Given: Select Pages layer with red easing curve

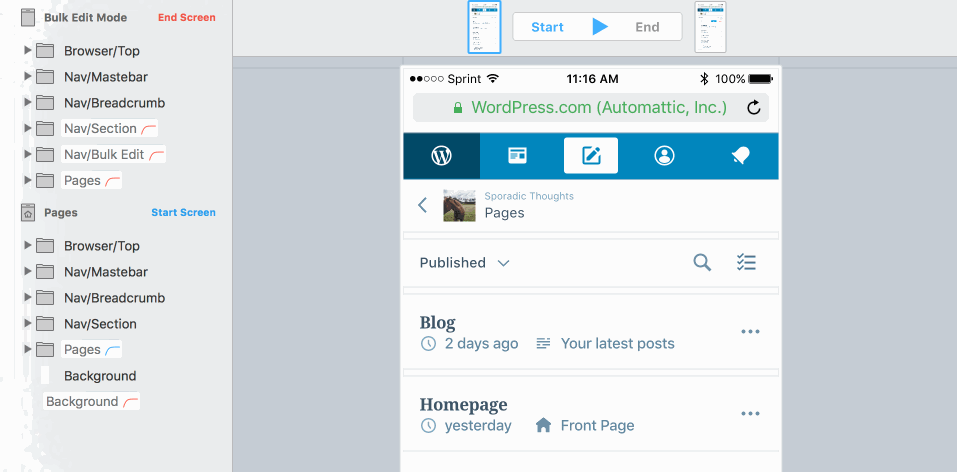Looking at the screenshot, I should tap(92, 180).
